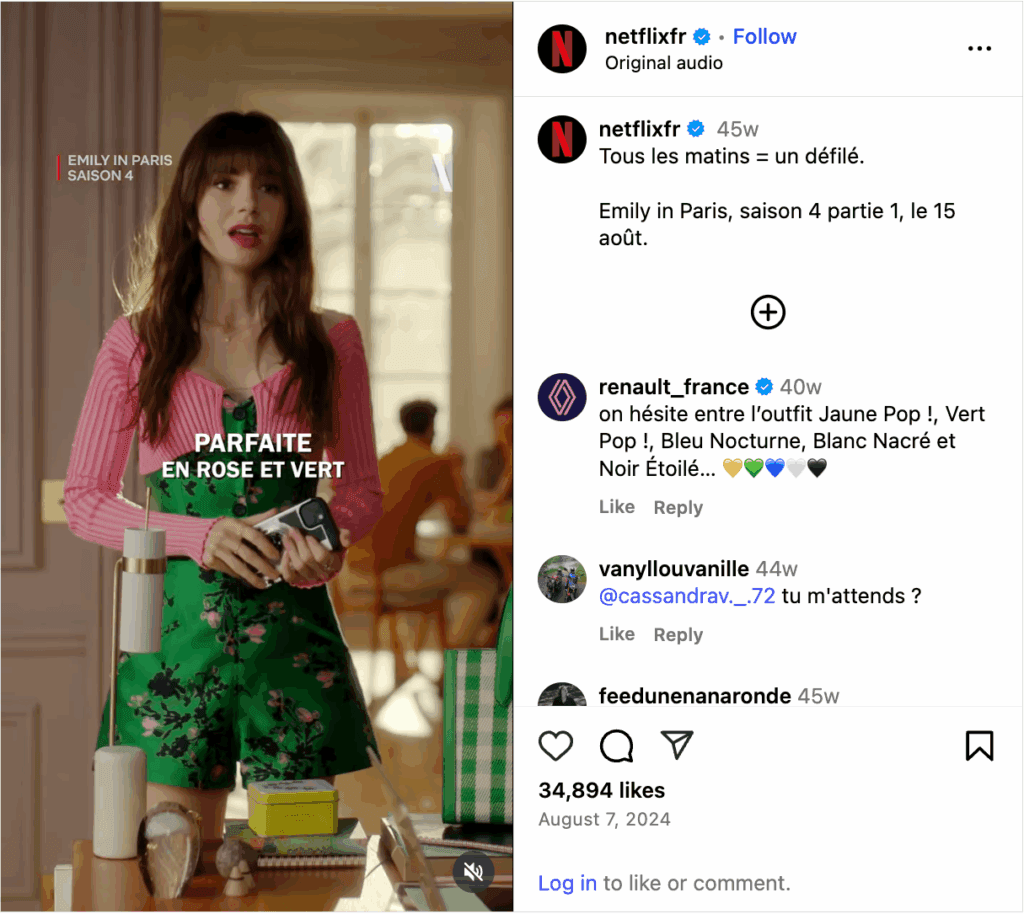Image resolution: width=1024 pixels, height=914 pixels.
Task: Save the post with the bookmark icon
Action: pos(979,746)
